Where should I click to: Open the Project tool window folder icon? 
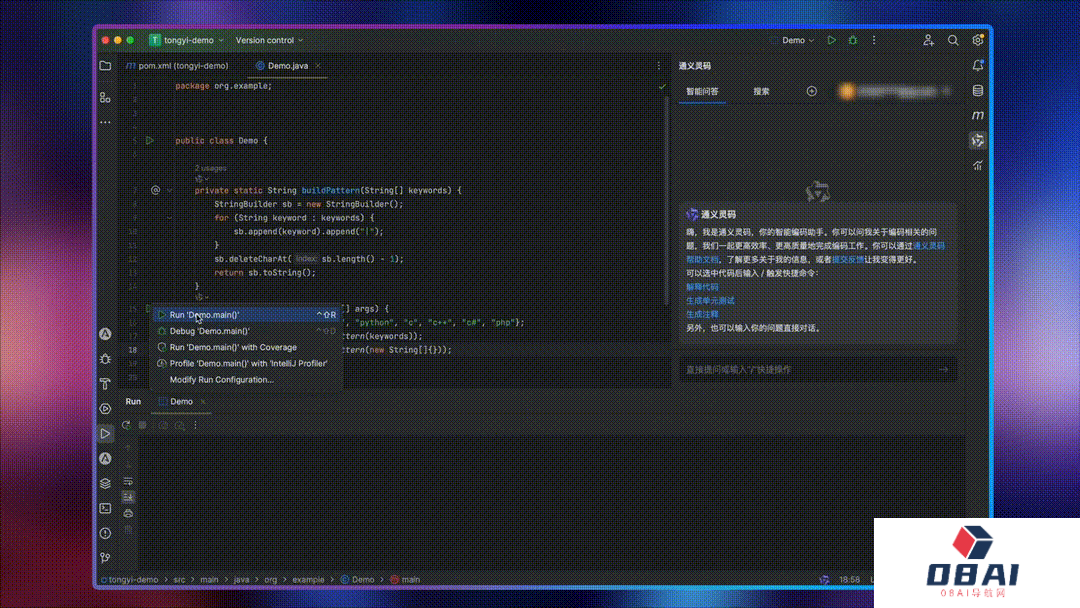(x=105, y=66)
